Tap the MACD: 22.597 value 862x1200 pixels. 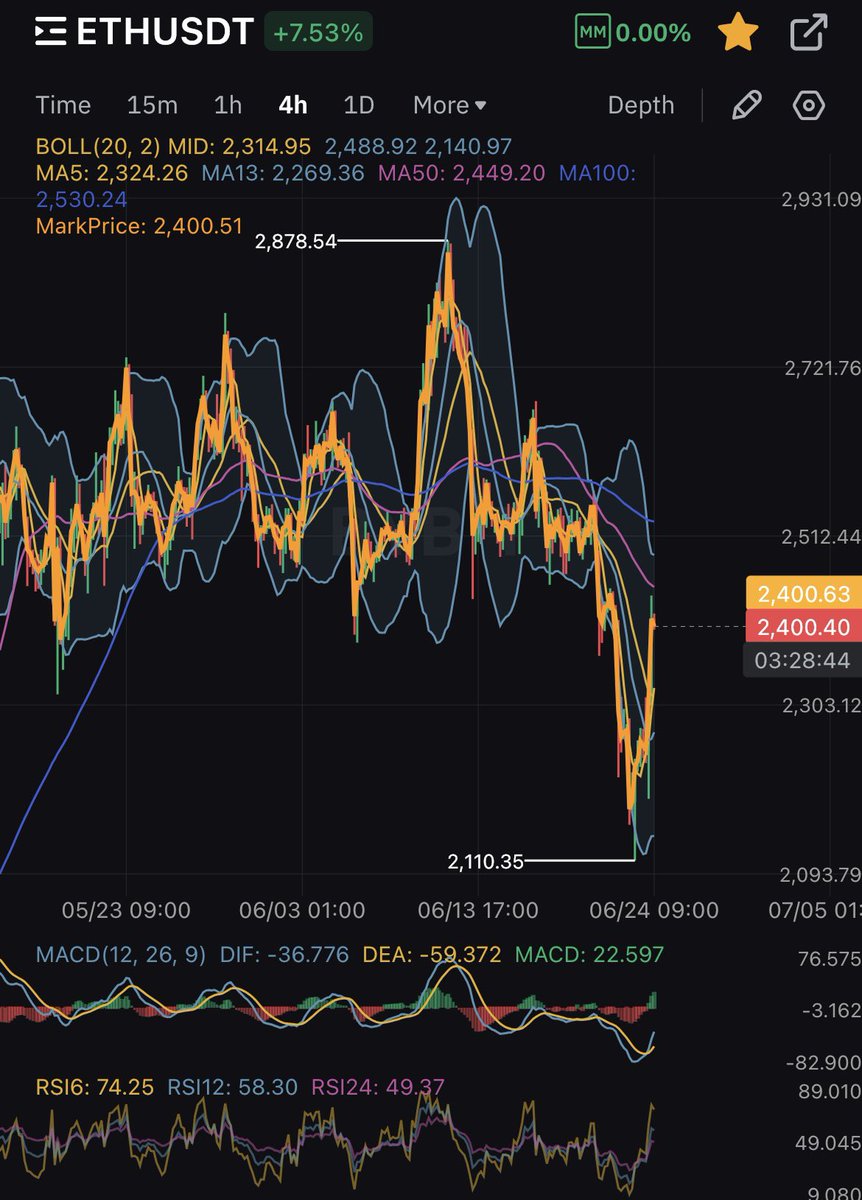tap(590, 954)
